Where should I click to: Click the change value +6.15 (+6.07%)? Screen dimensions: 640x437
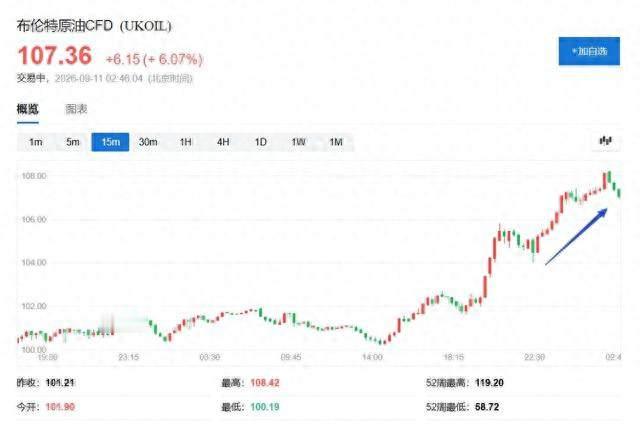tap(154, 60)
